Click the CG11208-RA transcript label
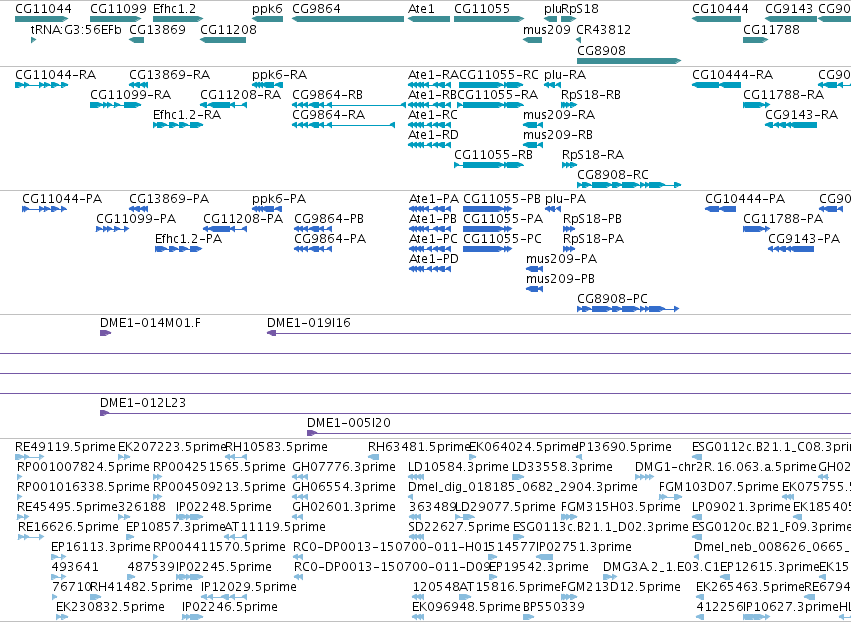This screenshot has height=622, width=851. click(240, 94)
